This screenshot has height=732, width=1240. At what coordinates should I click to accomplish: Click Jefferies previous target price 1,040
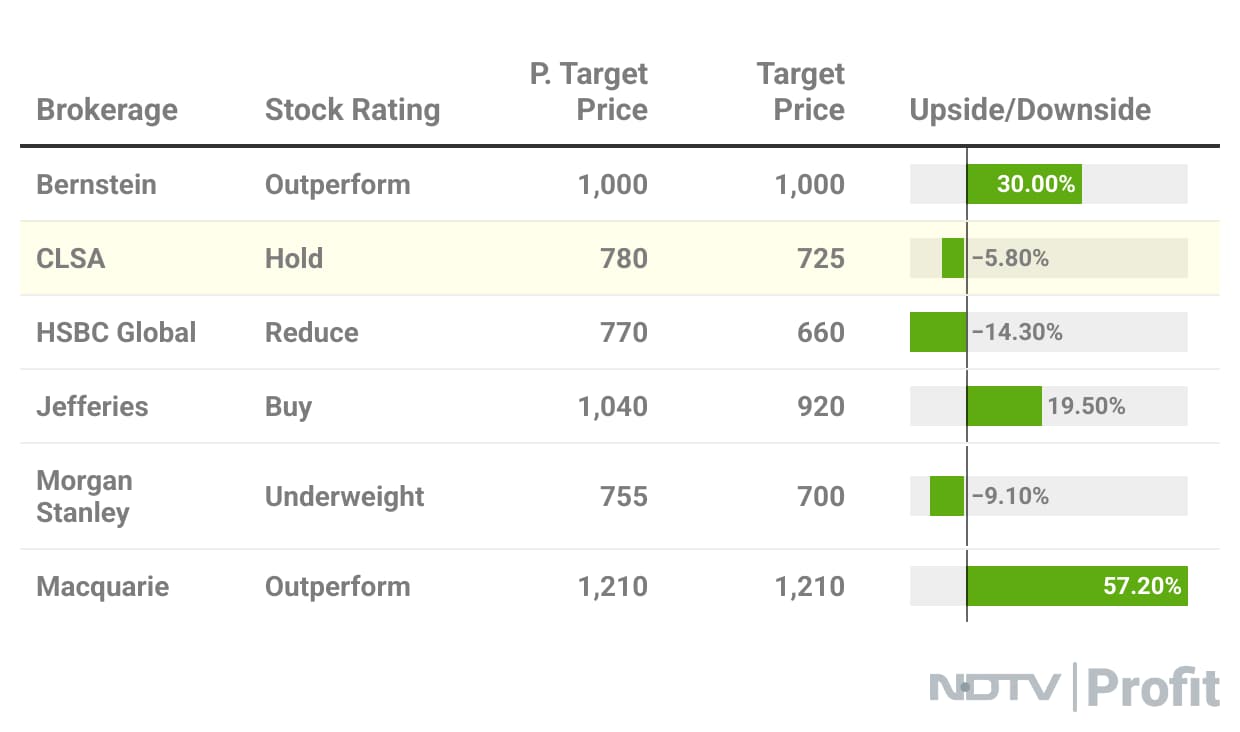tap(612, 406)
